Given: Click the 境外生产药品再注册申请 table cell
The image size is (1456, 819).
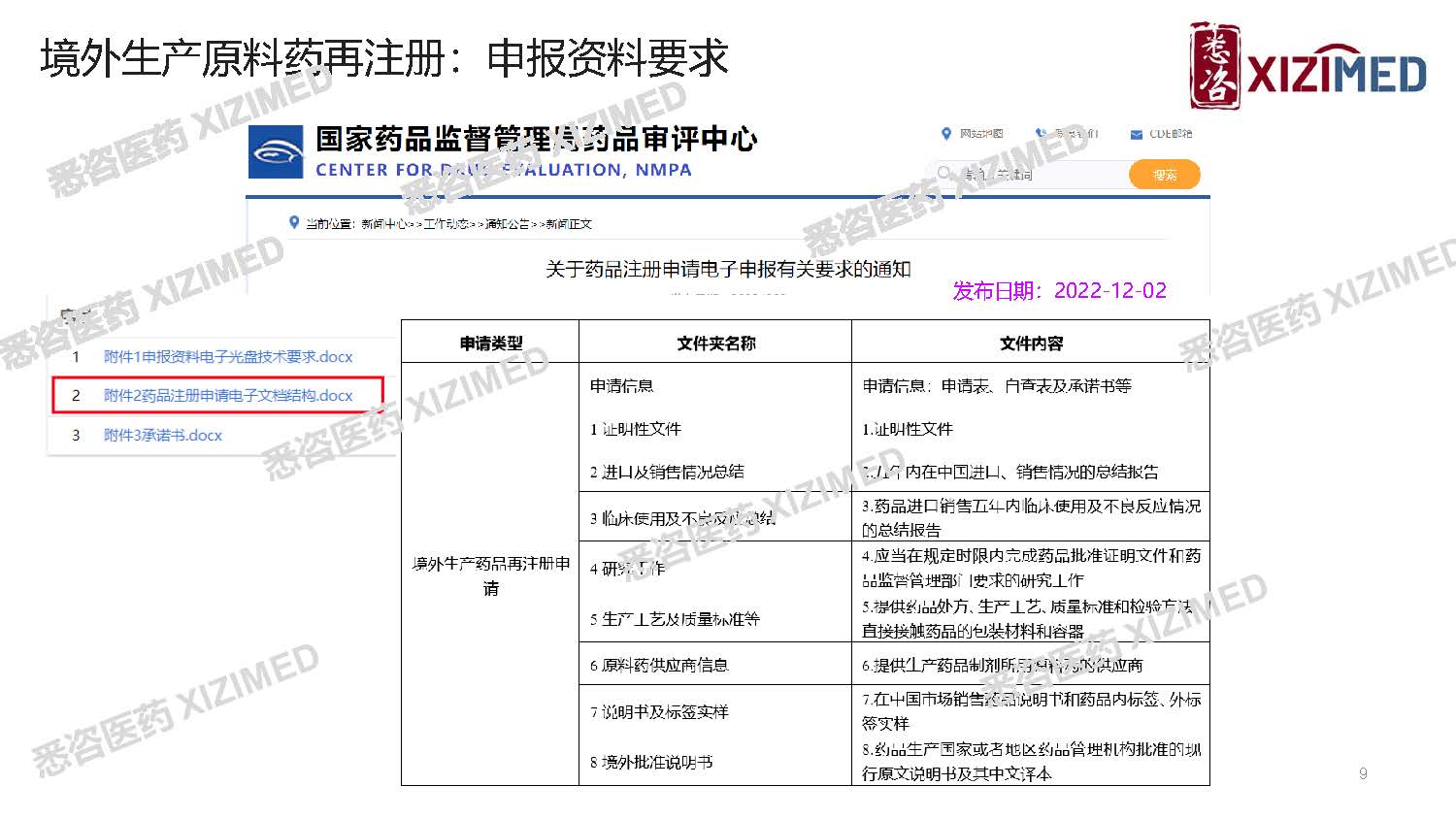Looking at the screenshot, I should tap(490, 575).
